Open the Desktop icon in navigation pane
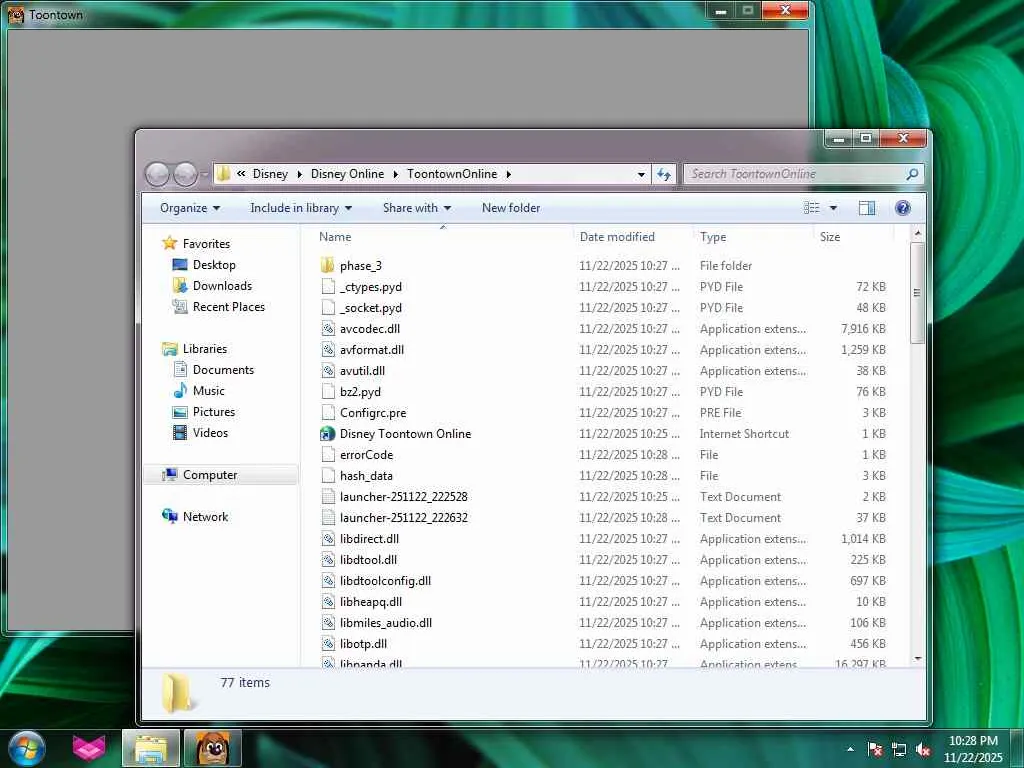 (180, 264)
